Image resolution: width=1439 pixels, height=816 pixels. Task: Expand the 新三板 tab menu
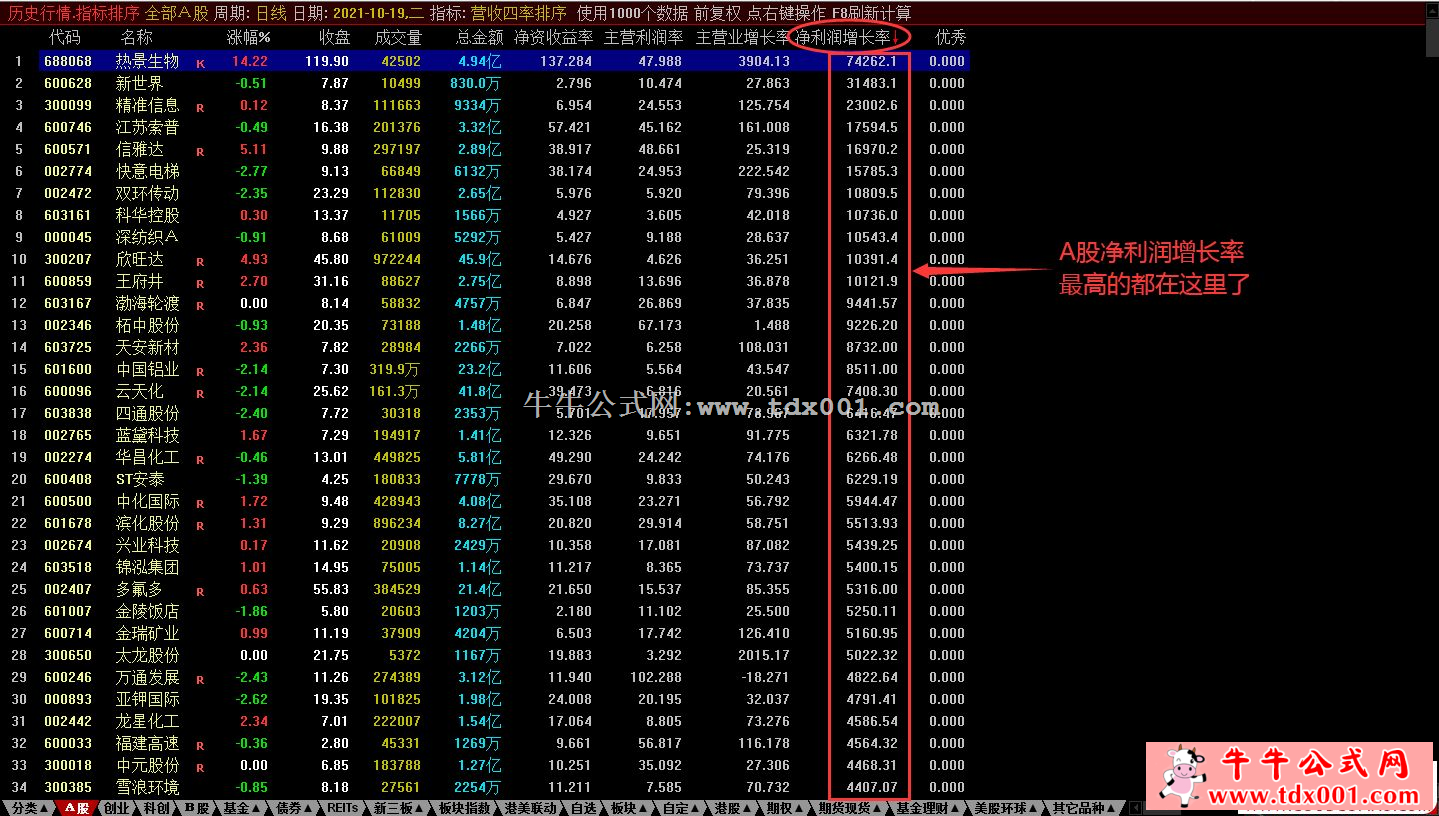click(399, 808)
